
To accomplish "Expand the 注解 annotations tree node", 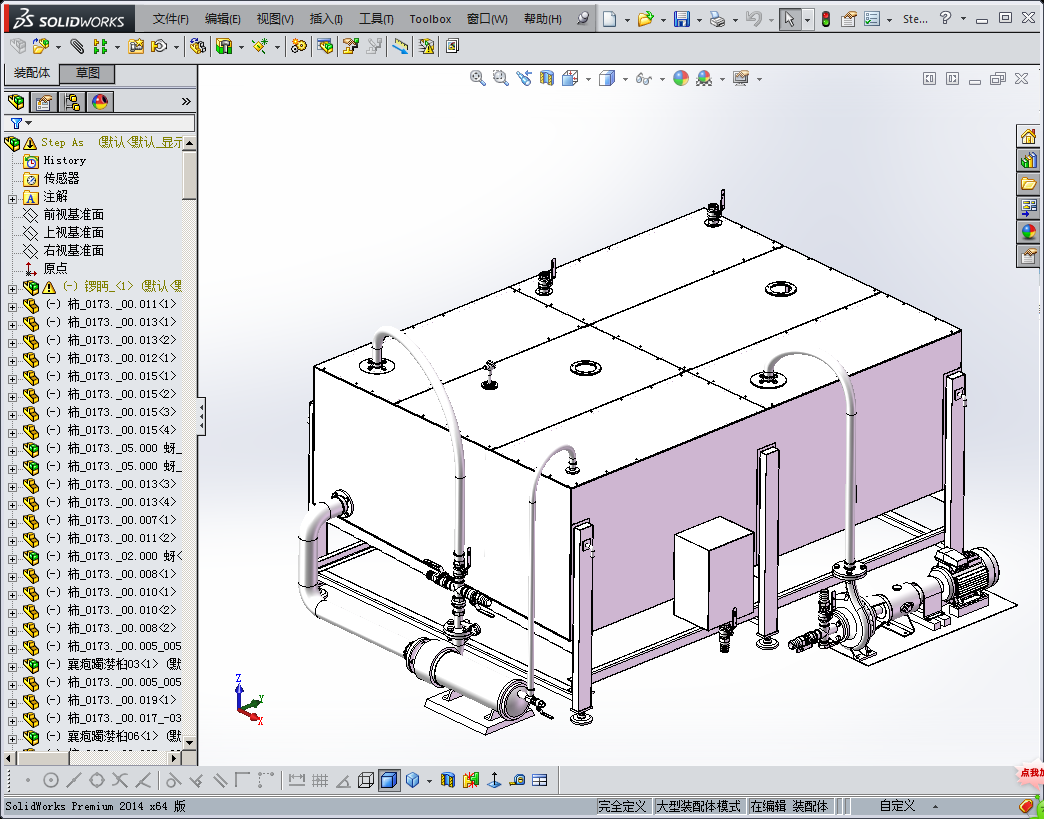I will pos(12,198).
